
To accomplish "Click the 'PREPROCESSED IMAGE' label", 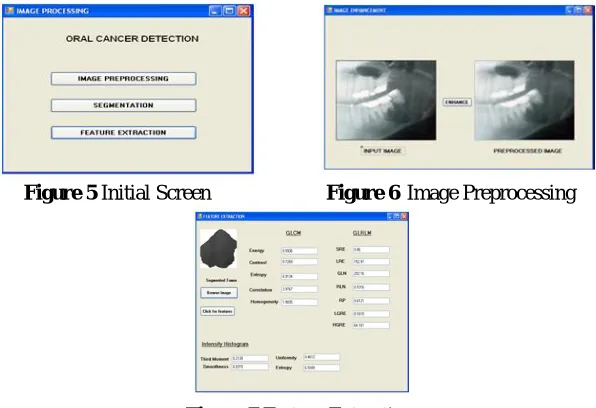I will [x=528, y=151].
